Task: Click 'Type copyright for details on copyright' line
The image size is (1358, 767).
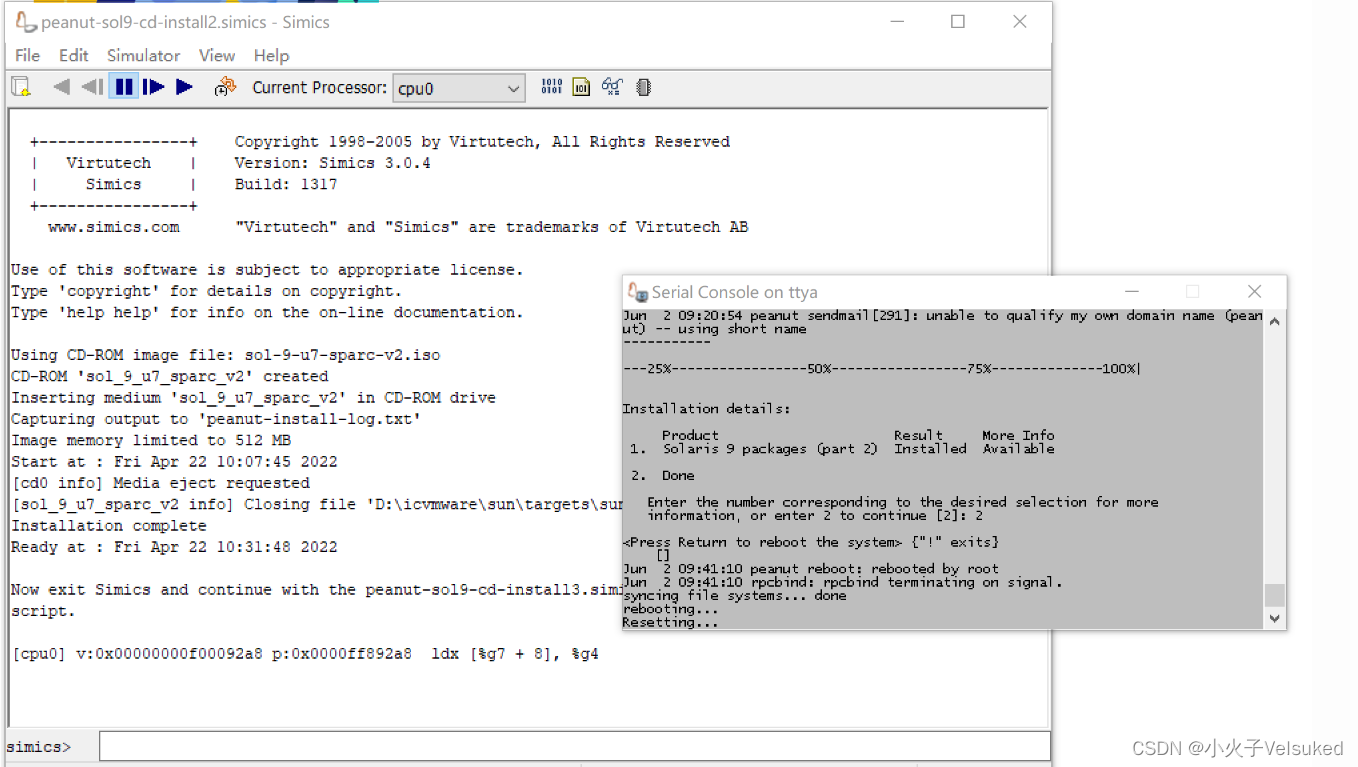Action: click(x=206, y=291)
